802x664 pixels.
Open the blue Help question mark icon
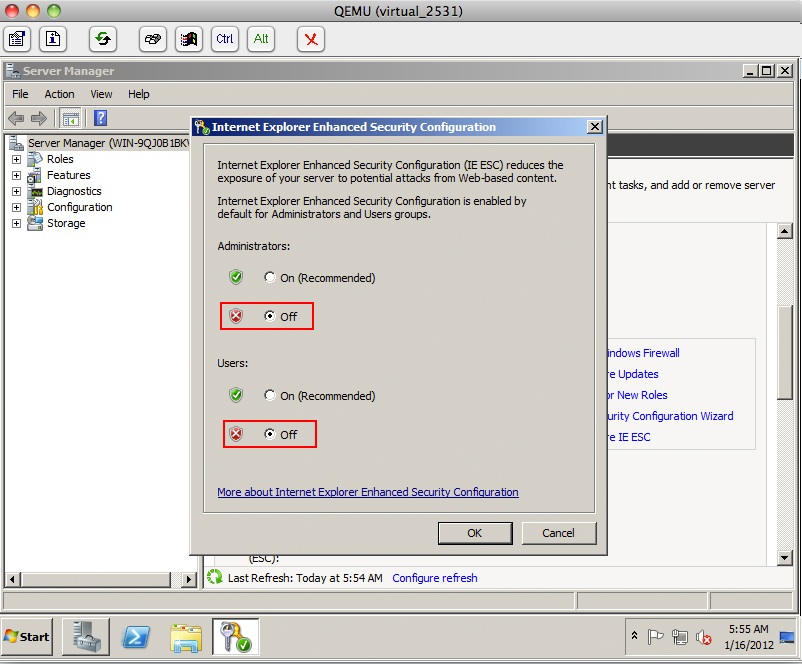(x=100, y=118)
